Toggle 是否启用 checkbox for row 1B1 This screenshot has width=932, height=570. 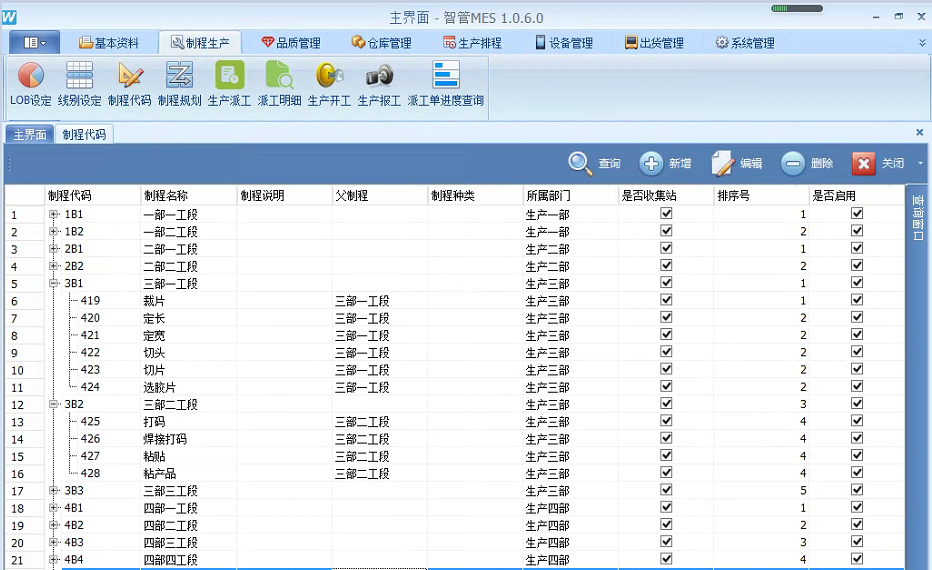857,213
